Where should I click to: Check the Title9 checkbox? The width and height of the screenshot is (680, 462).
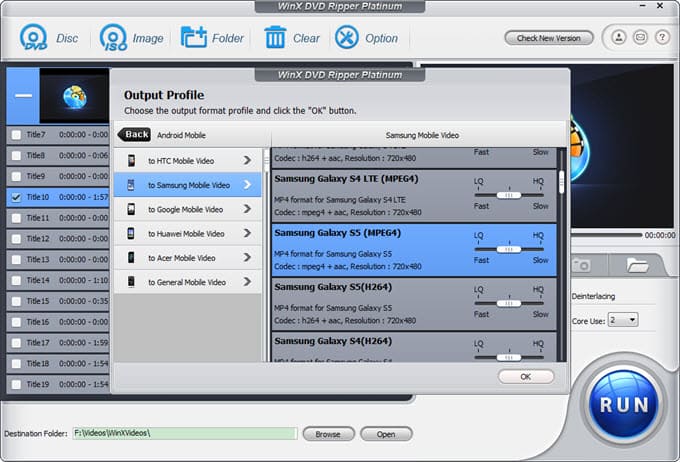16,176
